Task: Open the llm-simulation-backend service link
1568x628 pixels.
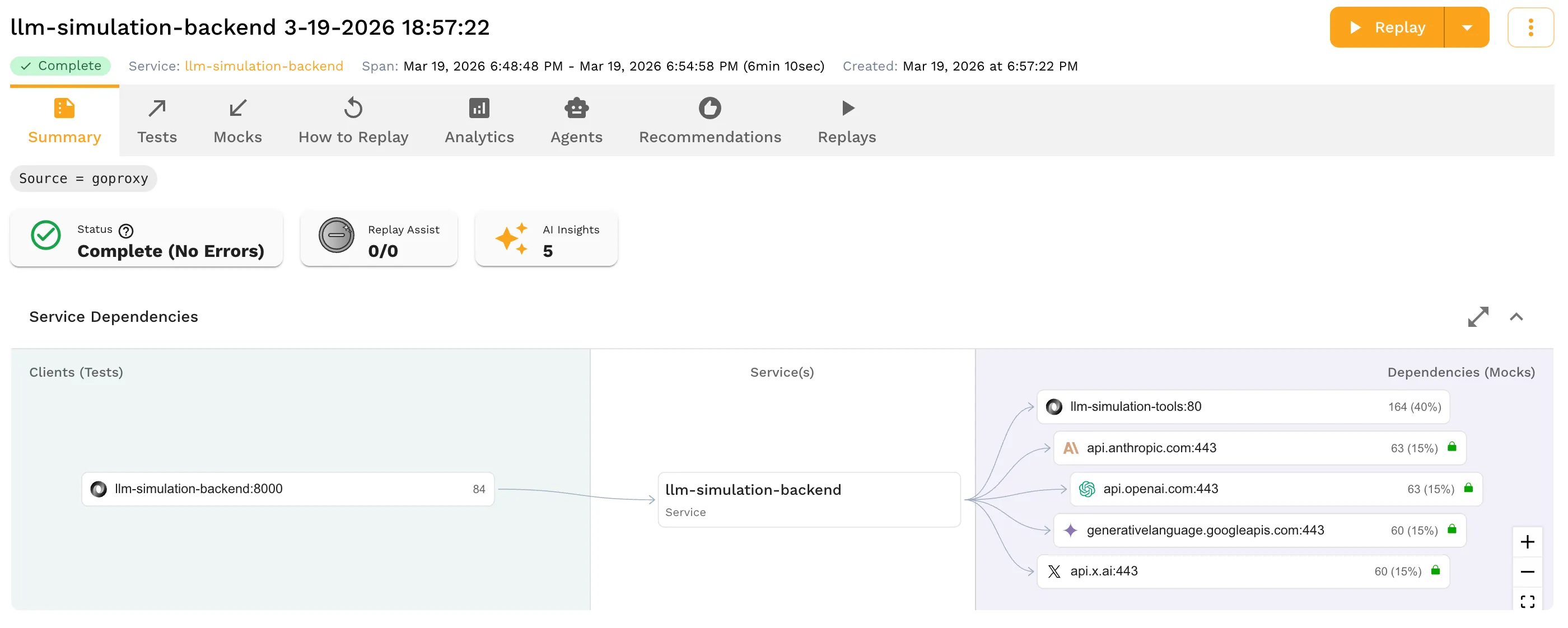Action: 264,65
